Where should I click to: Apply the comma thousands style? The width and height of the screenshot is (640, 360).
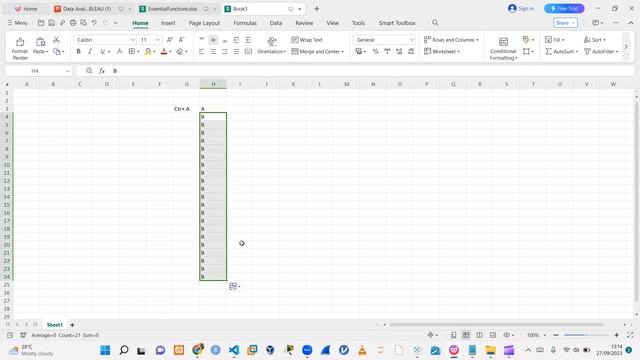pyautogui.click(x=387, y=51)
